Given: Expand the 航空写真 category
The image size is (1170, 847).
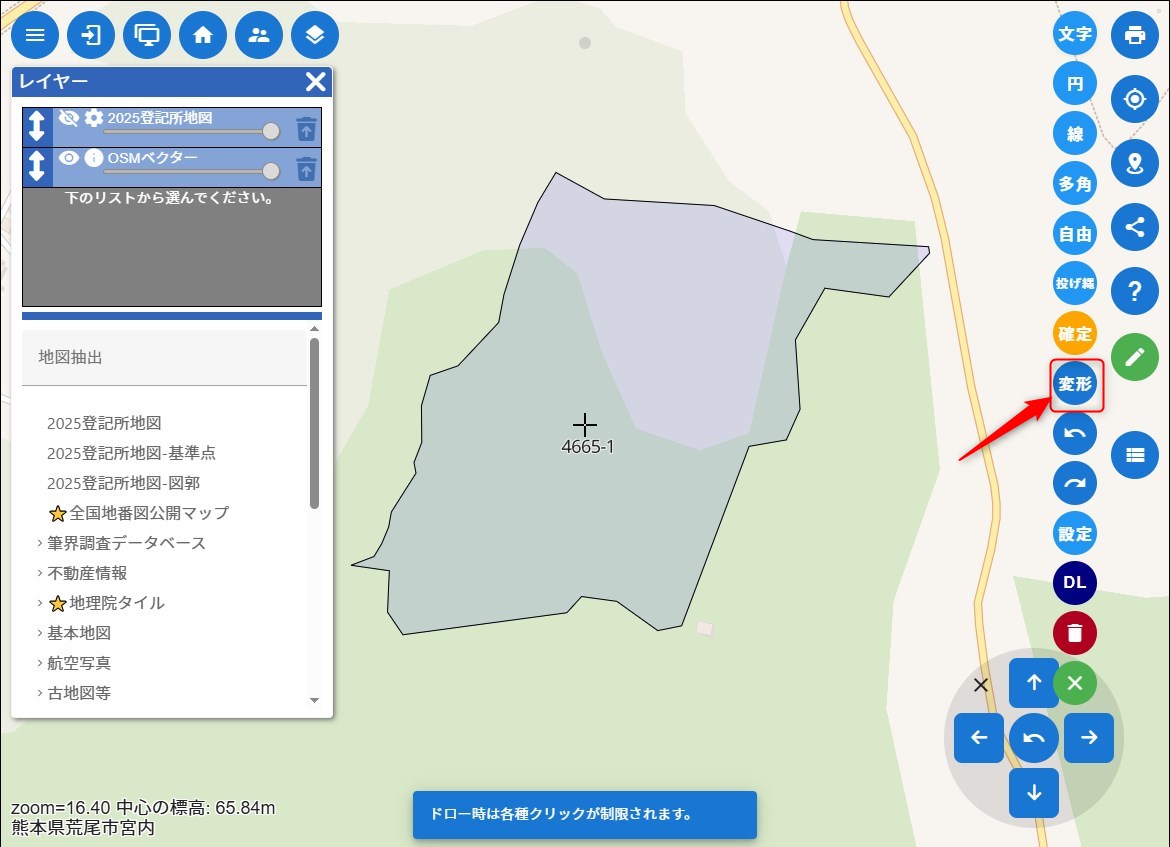Looking at the screenshot, I should (x=79, y=663).
